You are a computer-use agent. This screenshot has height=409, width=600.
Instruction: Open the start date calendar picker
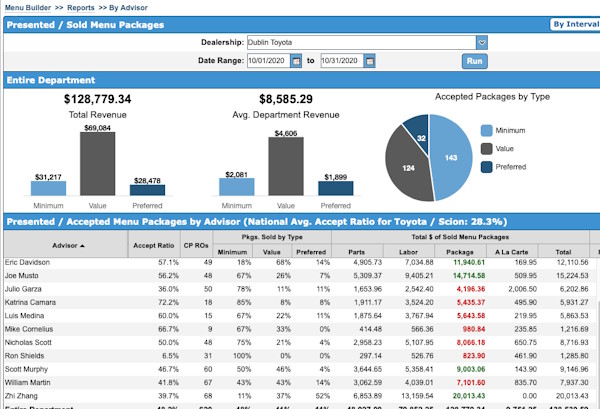(297, 61)
